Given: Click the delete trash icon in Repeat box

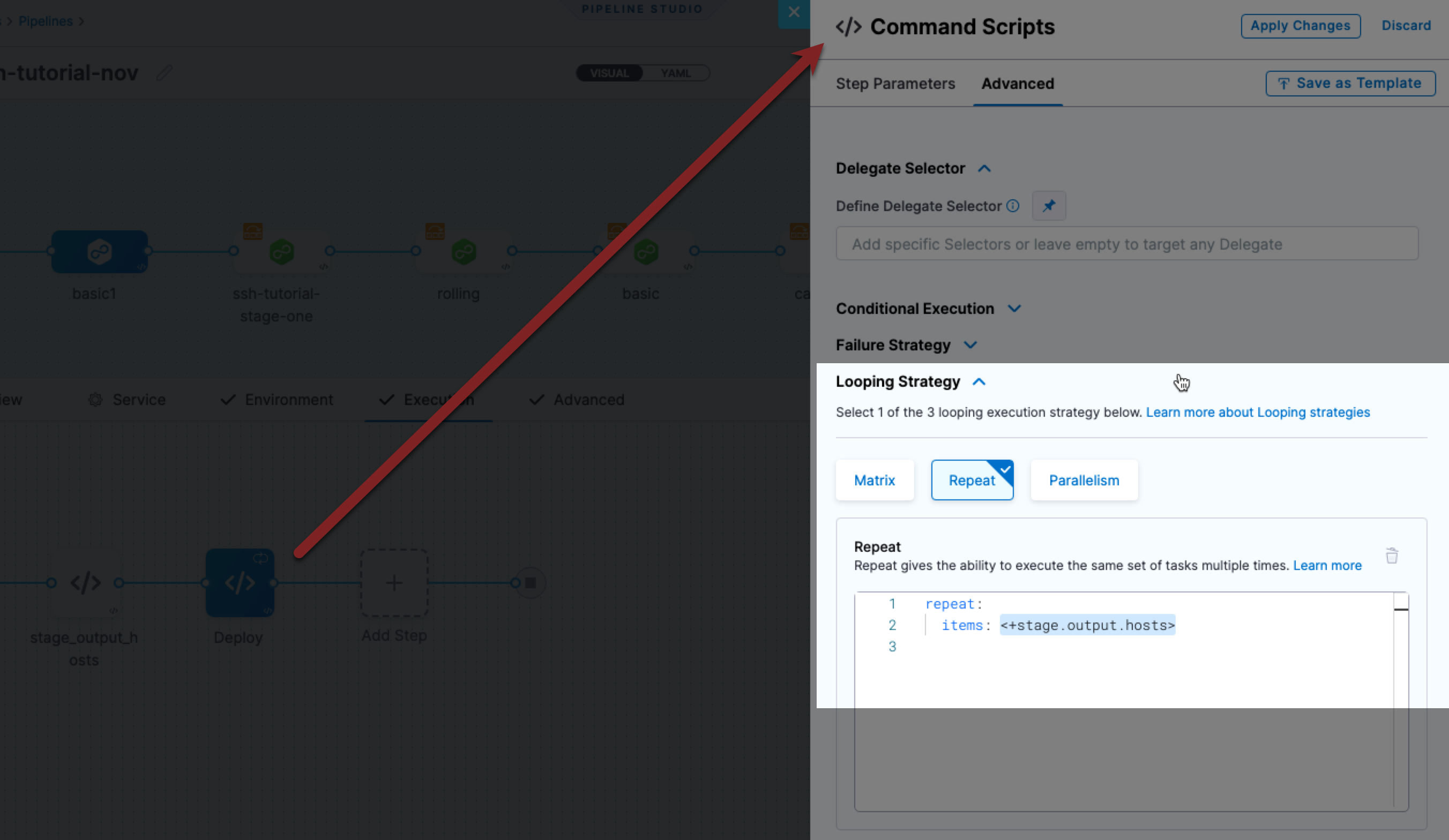Looking at the screenshot, I should 1392,556.
